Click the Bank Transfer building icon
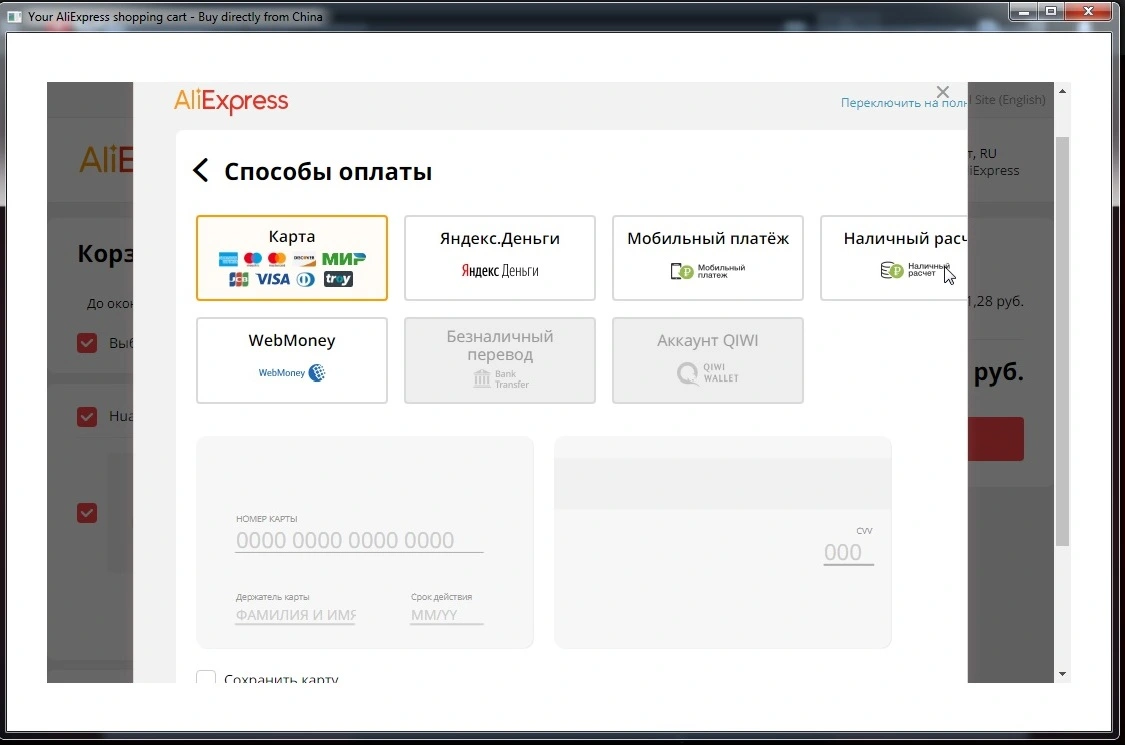1125x745 pixels. pos(481,379)
